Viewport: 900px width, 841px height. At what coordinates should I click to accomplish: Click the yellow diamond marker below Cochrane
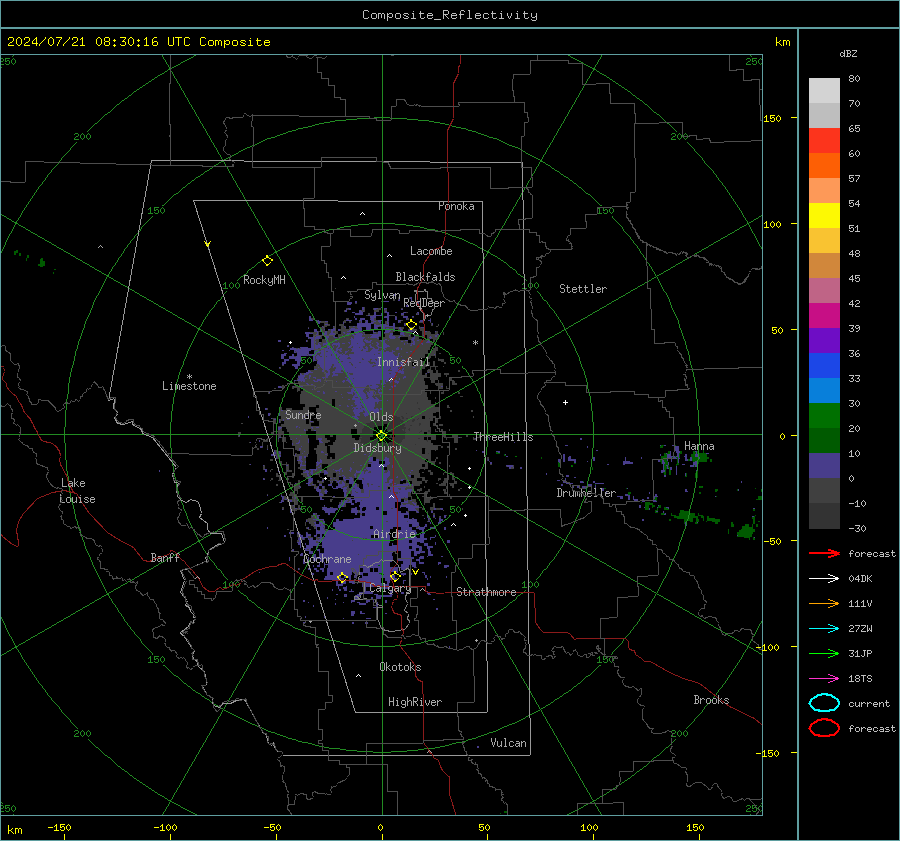point(342,578)
